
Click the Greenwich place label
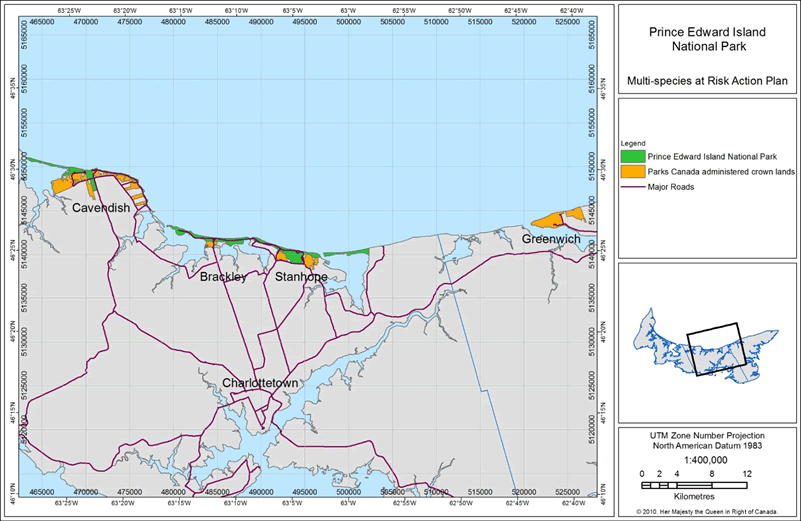click(x=553, y=239)
